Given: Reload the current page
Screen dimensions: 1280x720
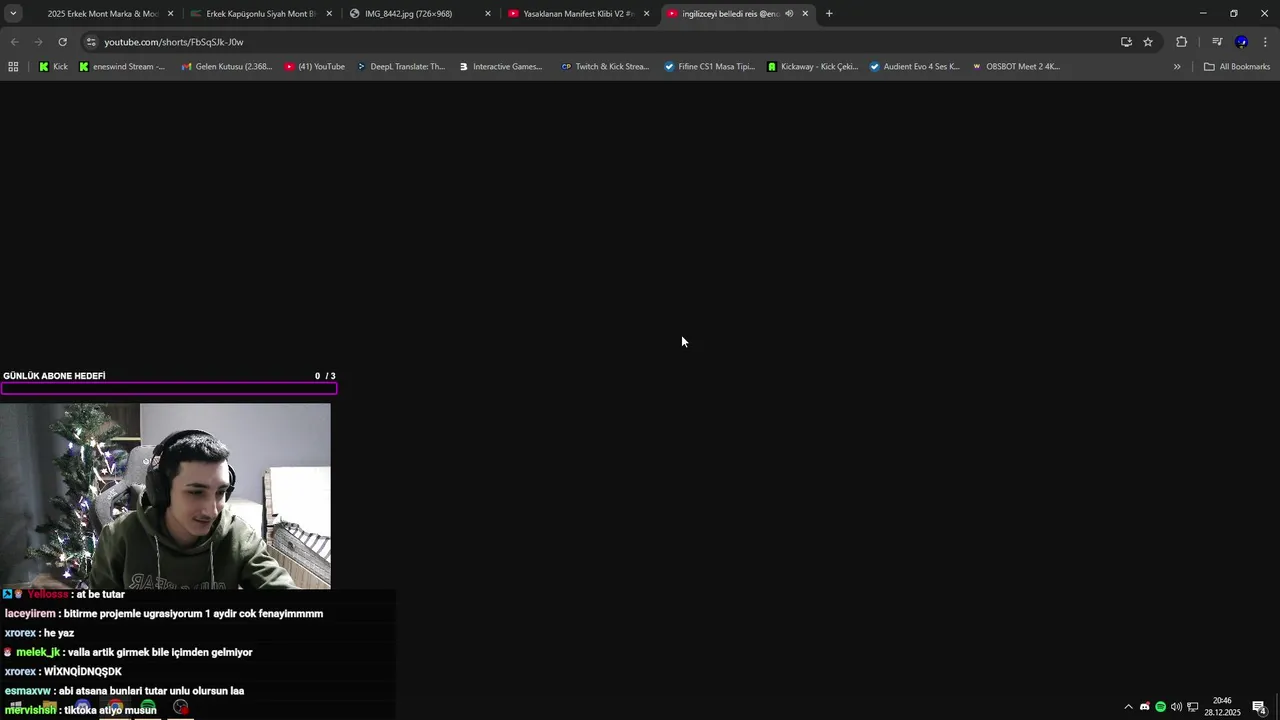Looking at the screenshot, I should (x=62, y=42).
